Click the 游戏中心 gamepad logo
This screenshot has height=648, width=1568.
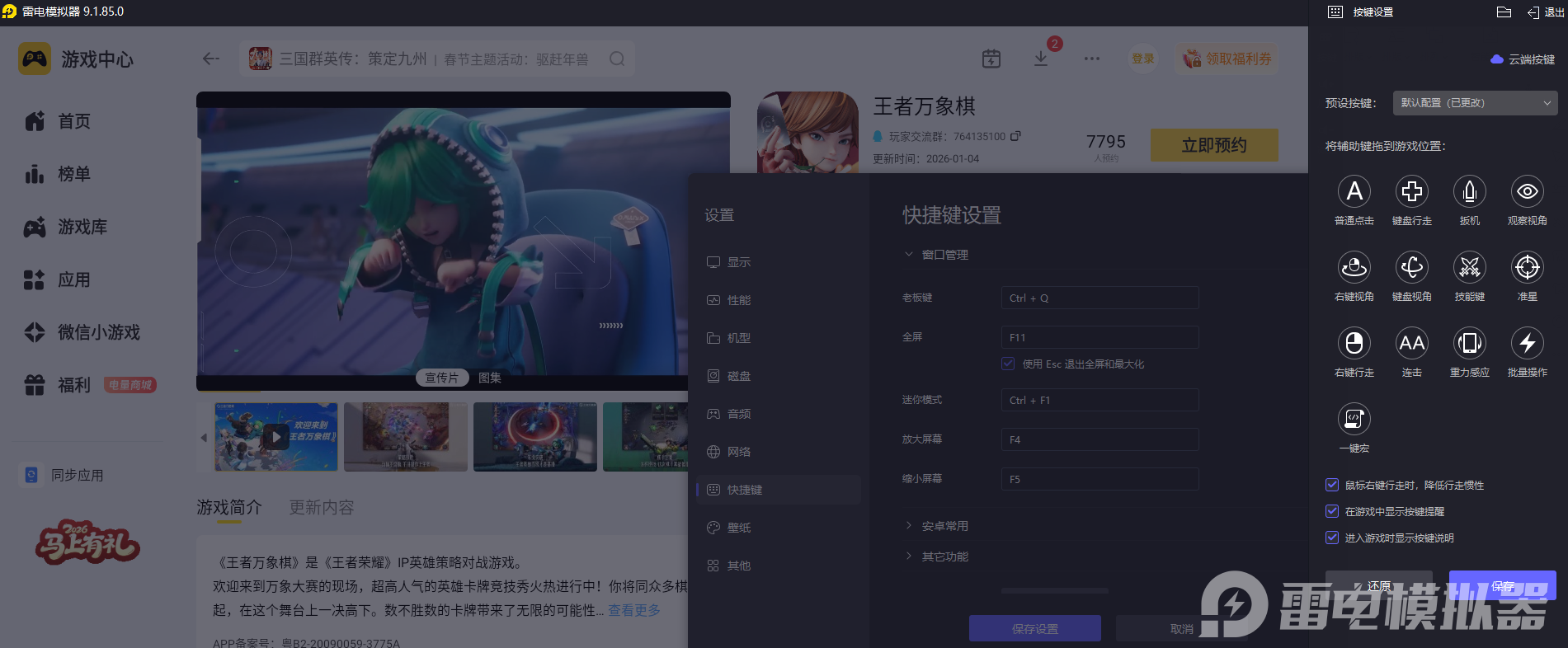35,59
